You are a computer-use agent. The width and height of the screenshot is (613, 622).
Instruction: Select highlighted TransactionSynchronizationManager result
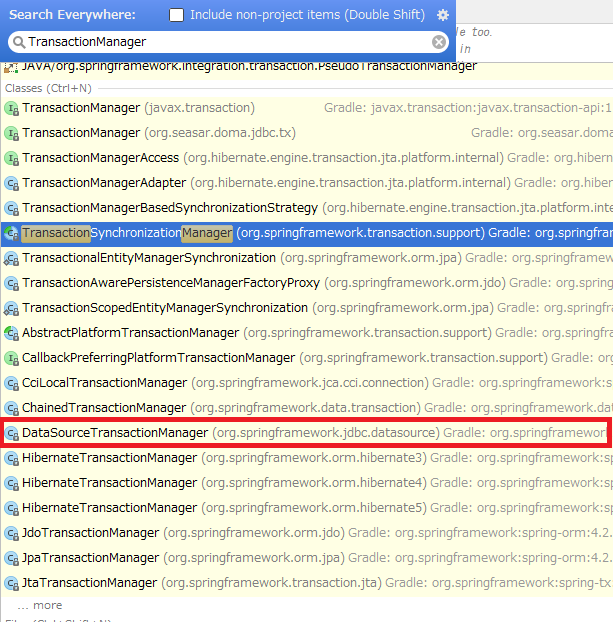coord(307,233)
